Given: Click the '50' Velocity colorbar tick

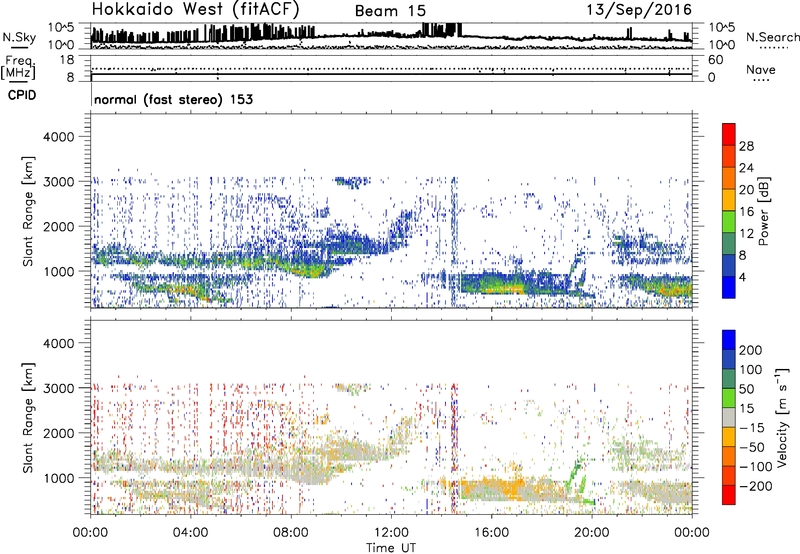Looking at the screenshot, I should [x=746, y=389].
